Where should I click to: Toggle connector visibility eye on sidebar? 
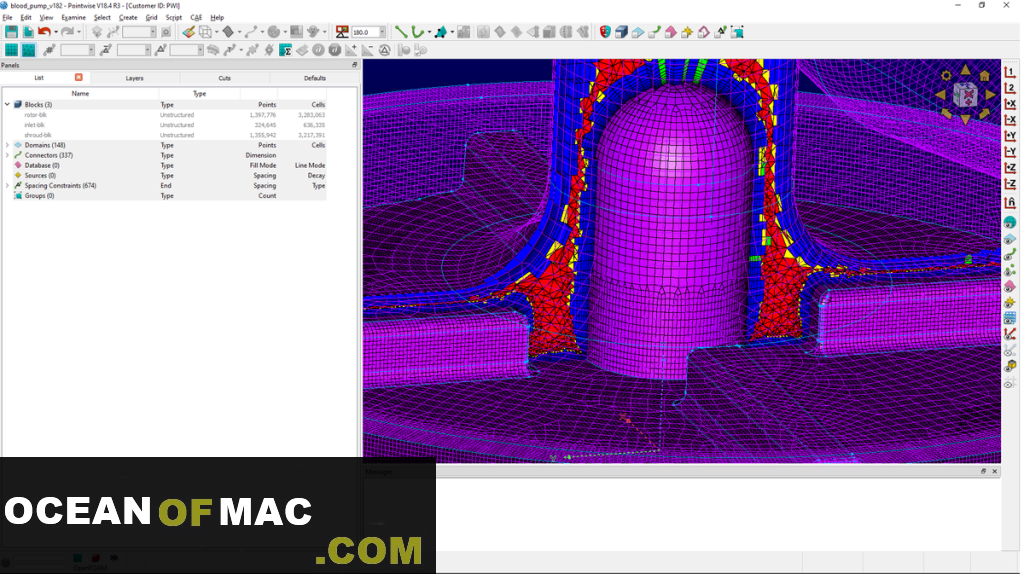(x=1010, y=255)
